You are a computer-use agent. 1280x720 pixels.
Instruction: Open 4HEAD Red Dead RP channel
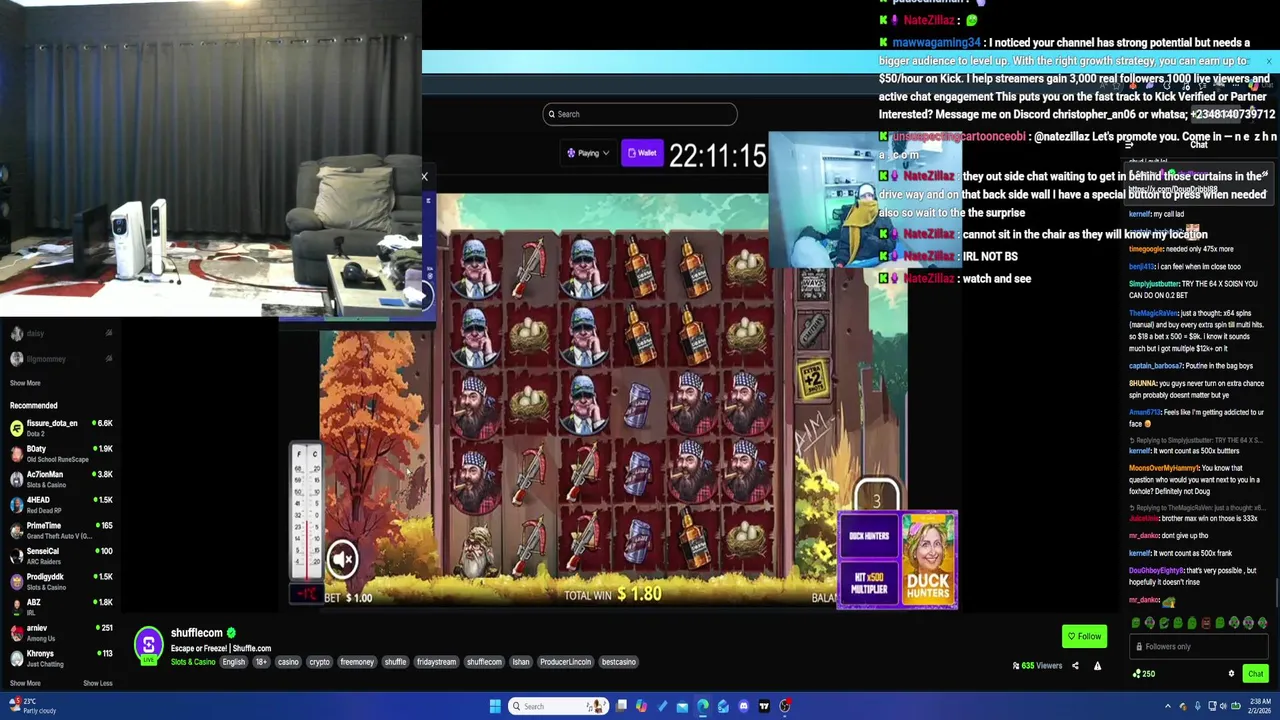[x=60, y=505]
